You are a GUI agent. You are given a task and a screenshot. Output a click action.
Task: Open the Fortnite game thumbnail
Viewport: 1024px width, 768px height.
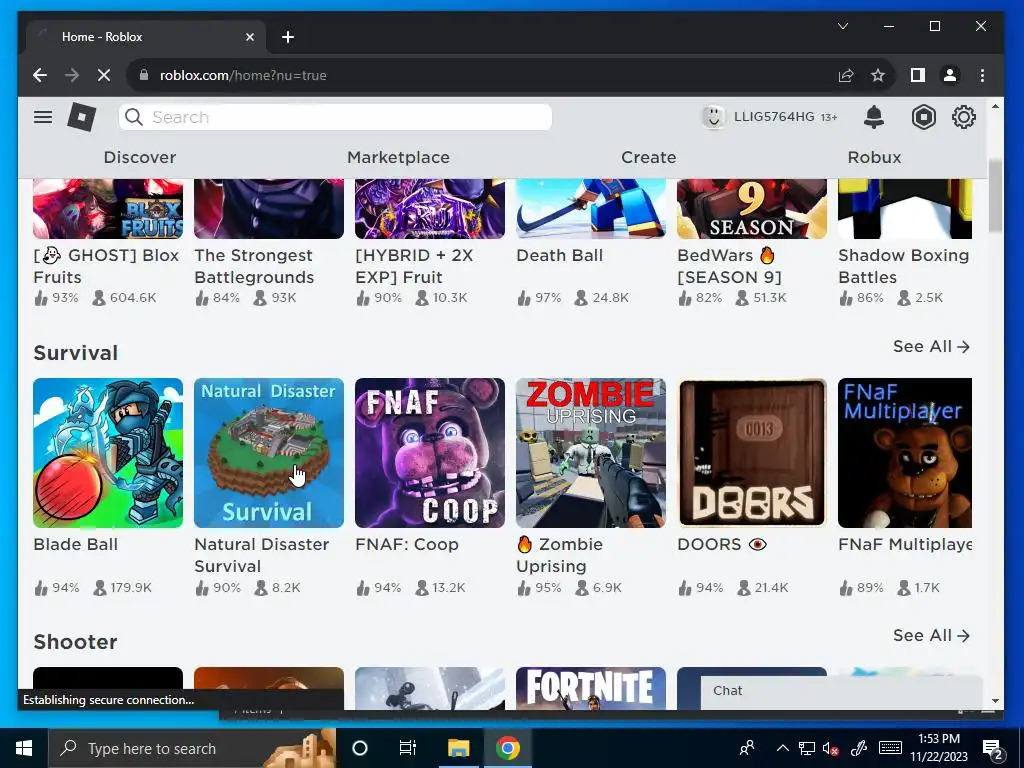coord(591,688)
